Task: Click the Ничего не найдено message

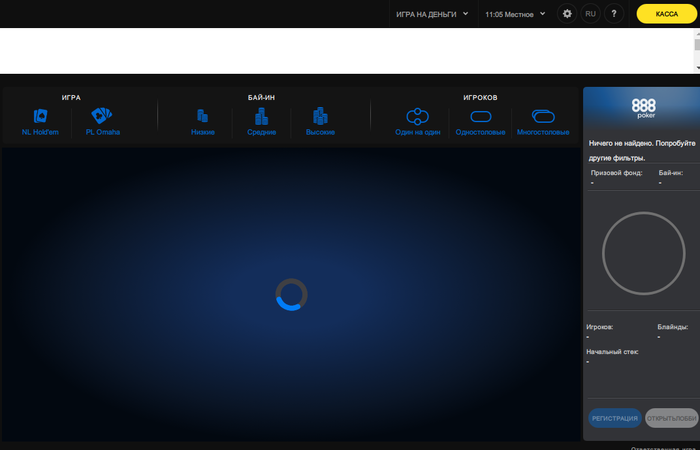Action: [x=642, y=150]
